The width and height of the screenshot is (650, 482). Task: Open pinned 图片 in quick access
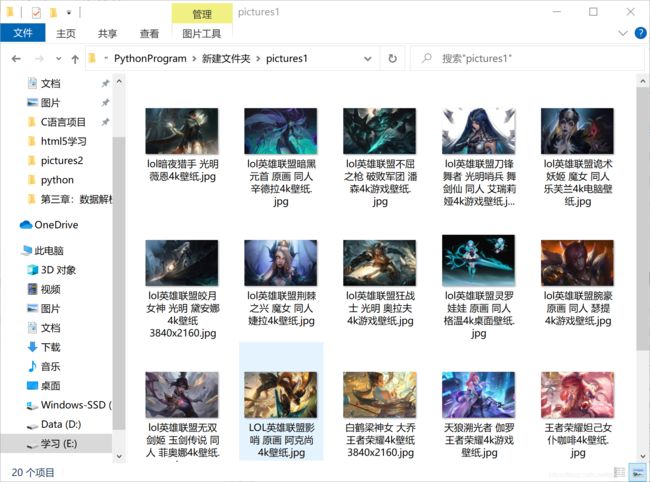(x=51, y=102)
